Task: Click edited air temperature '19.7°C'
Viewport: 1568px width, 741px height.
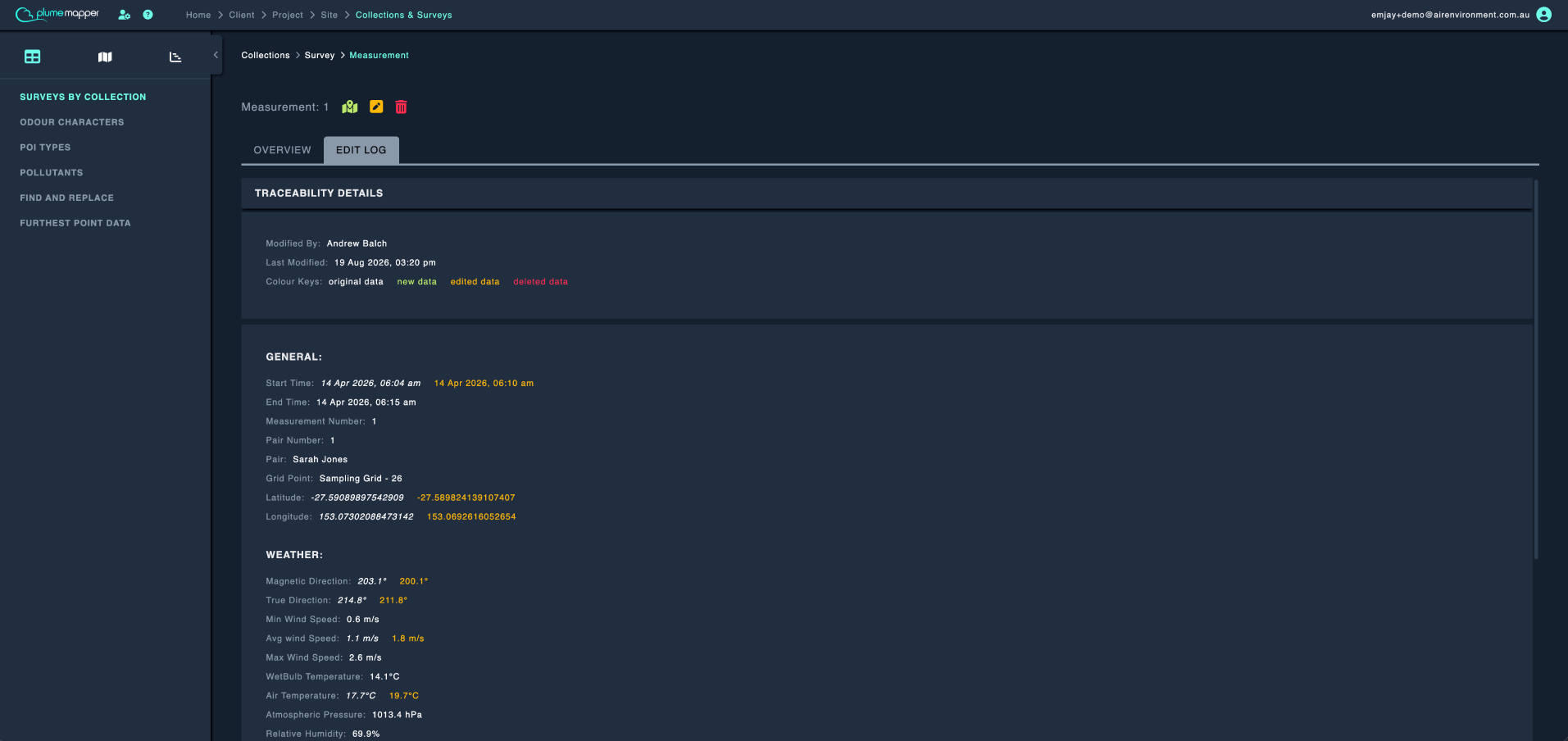Action: click(x=404, y=696)
